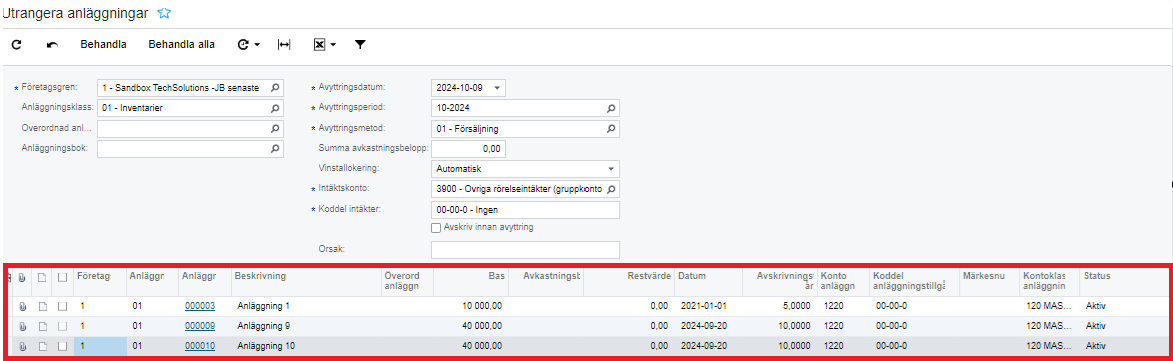Image resolution: width=1173 pixels, height=361 pixels.
Task: Open lookup magnifier for Anläggningsbok field
Action: [x=275, y=149]
